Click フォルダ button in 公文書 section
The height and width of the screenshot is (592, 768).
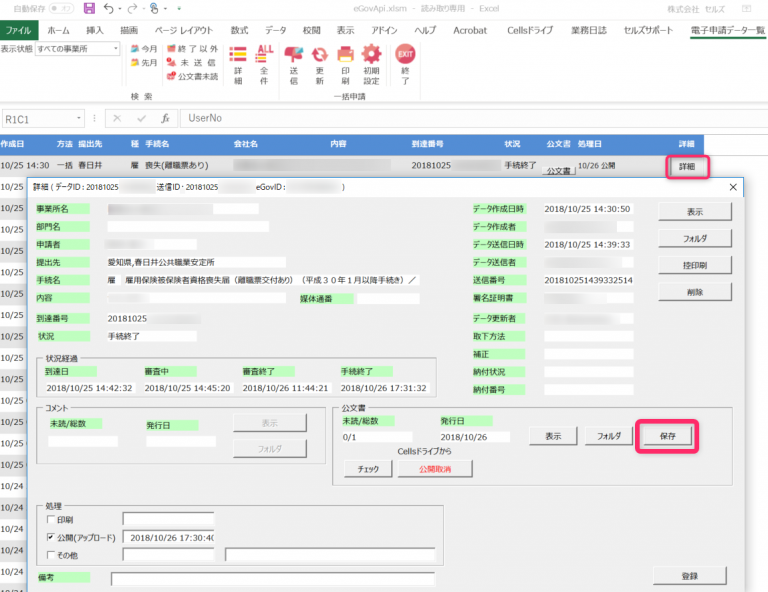(x=609, y=436)
